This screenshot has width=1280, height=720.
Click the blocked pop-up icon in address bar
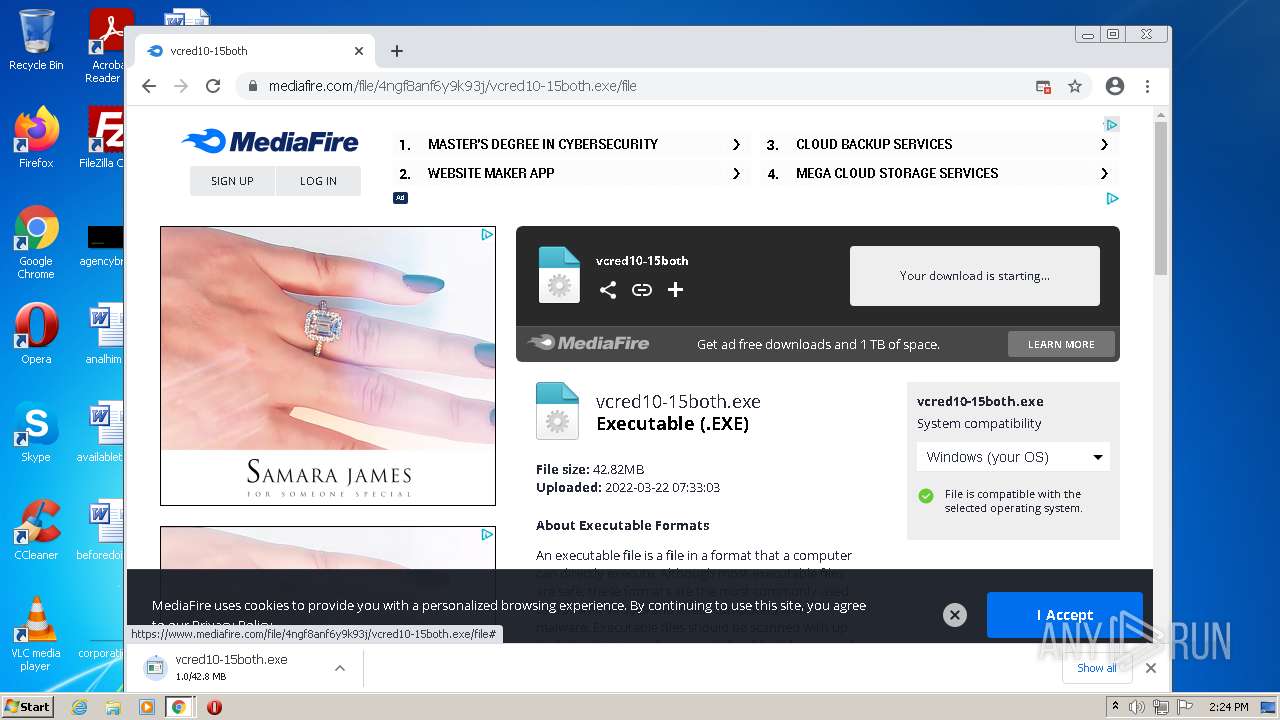point(1043,87)
